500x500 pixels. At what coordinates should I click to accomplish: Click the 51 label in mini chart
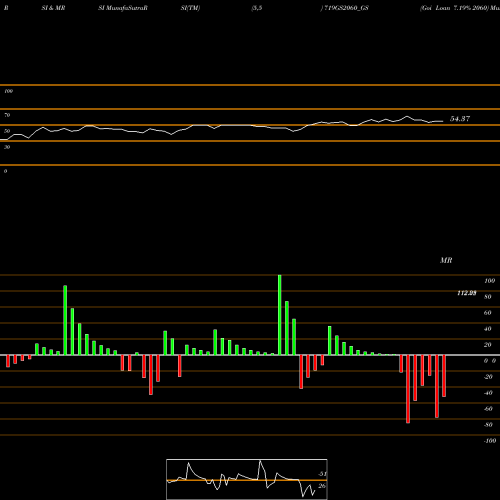[322, 474]
